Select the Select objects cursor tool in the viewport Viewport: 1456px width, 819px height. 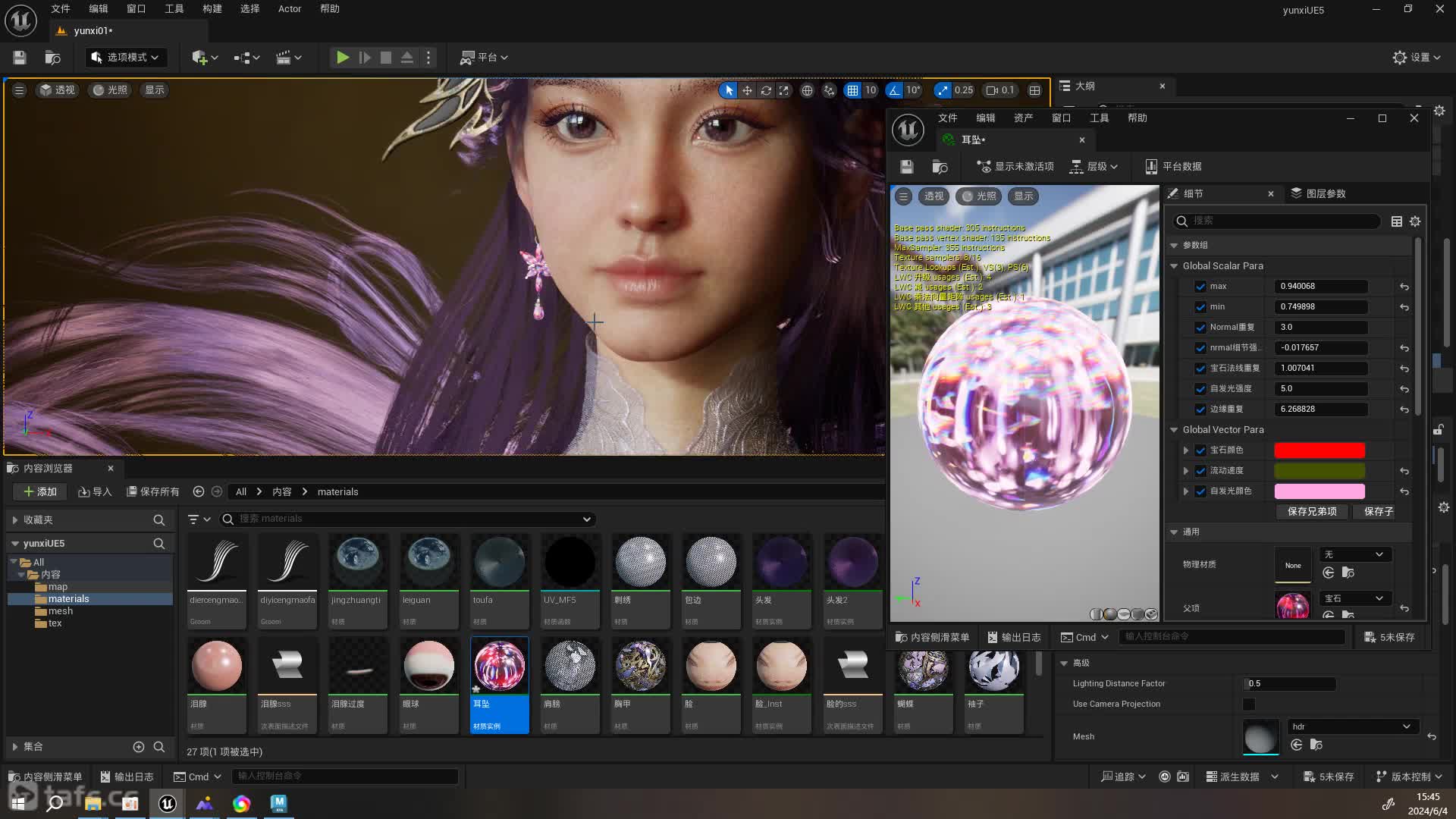pos(729,90)
